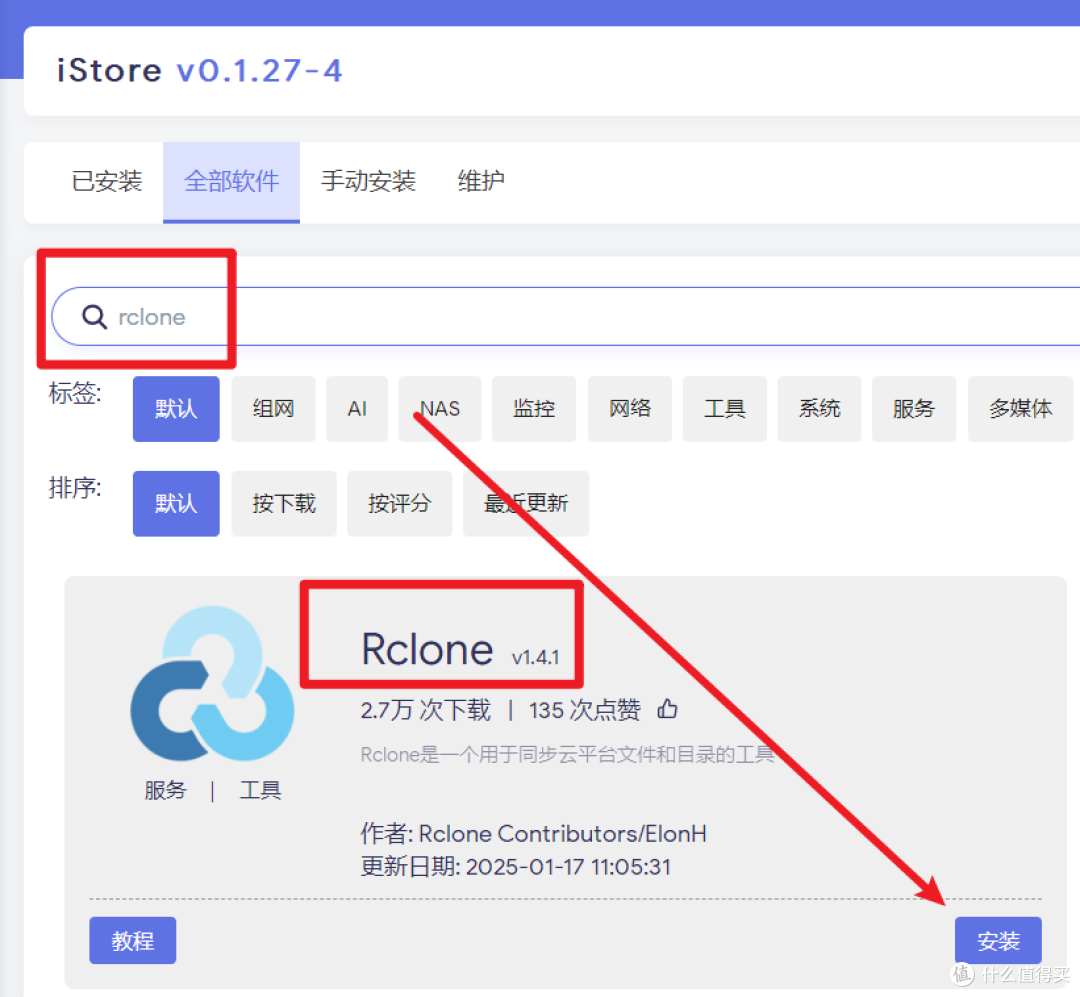1080x997 pixels.
Task: Select the 默认 sort order
Action: (176, 504)
